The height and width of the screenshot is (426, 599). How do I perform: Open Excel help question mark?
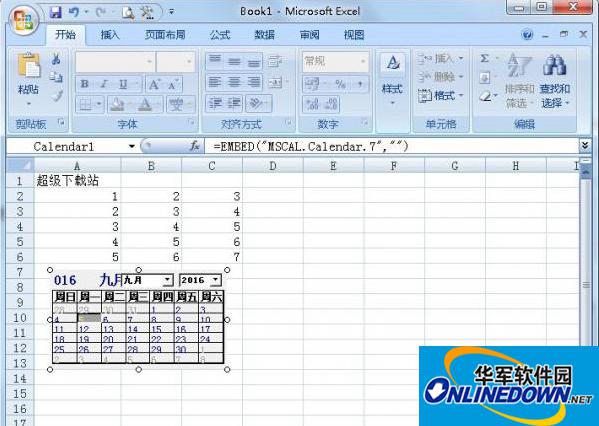click(x=527, y=35)
